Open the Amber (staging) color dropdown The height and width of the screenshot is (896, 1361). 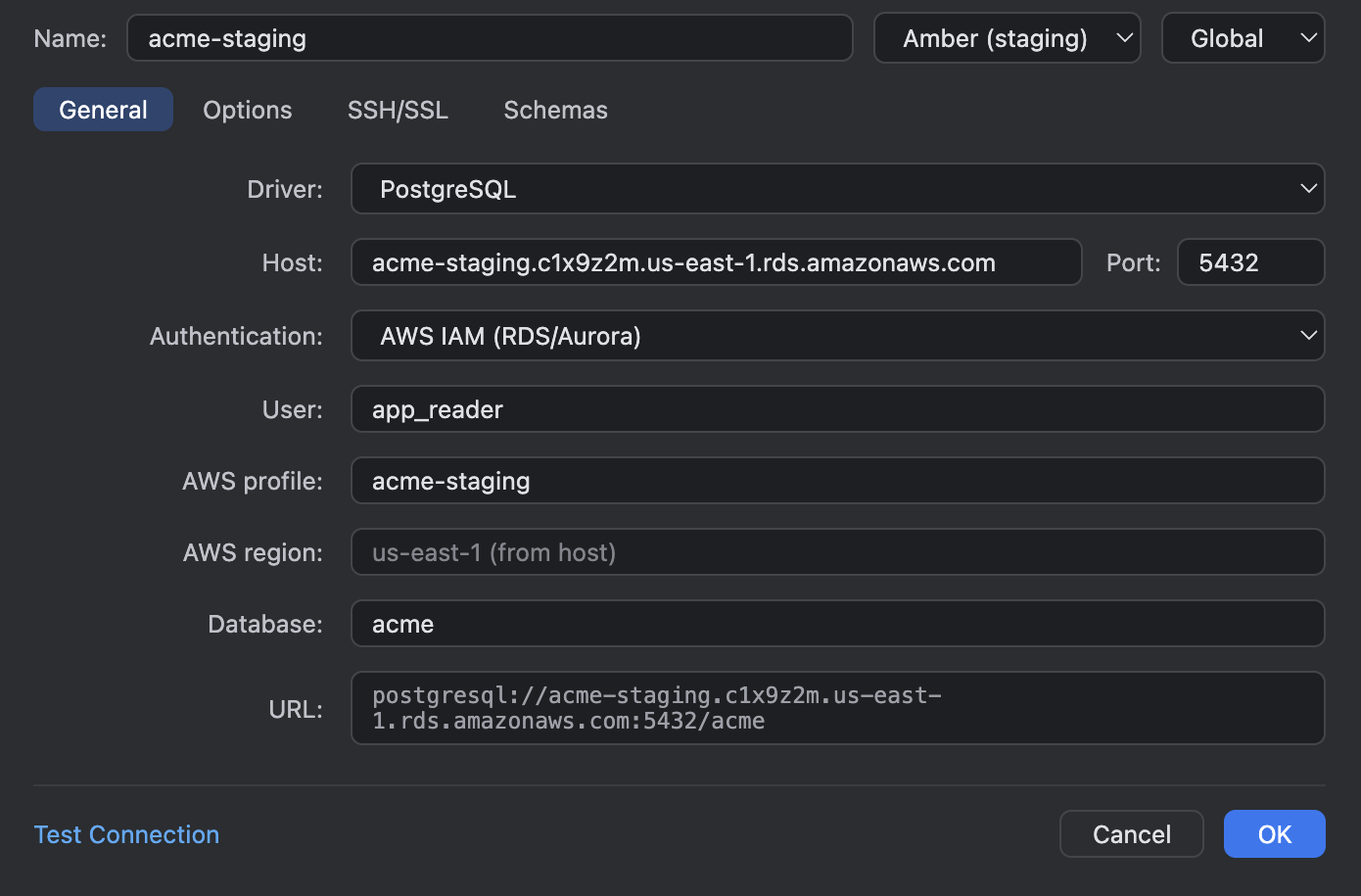(x=1007, y=38)
